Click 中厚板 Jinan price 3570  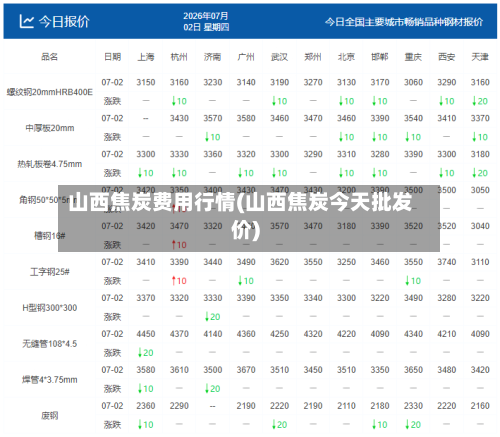[213, 118]
